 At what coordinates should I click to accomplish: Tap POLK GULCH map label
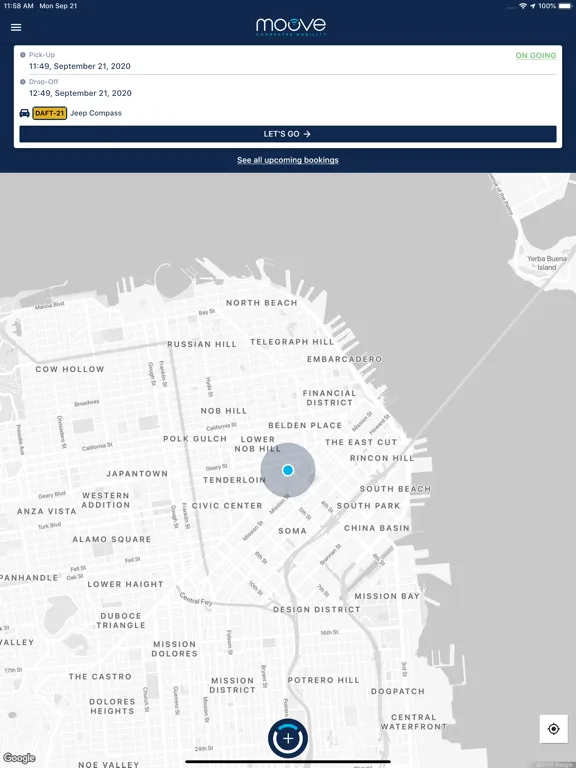tap(195, 439)
